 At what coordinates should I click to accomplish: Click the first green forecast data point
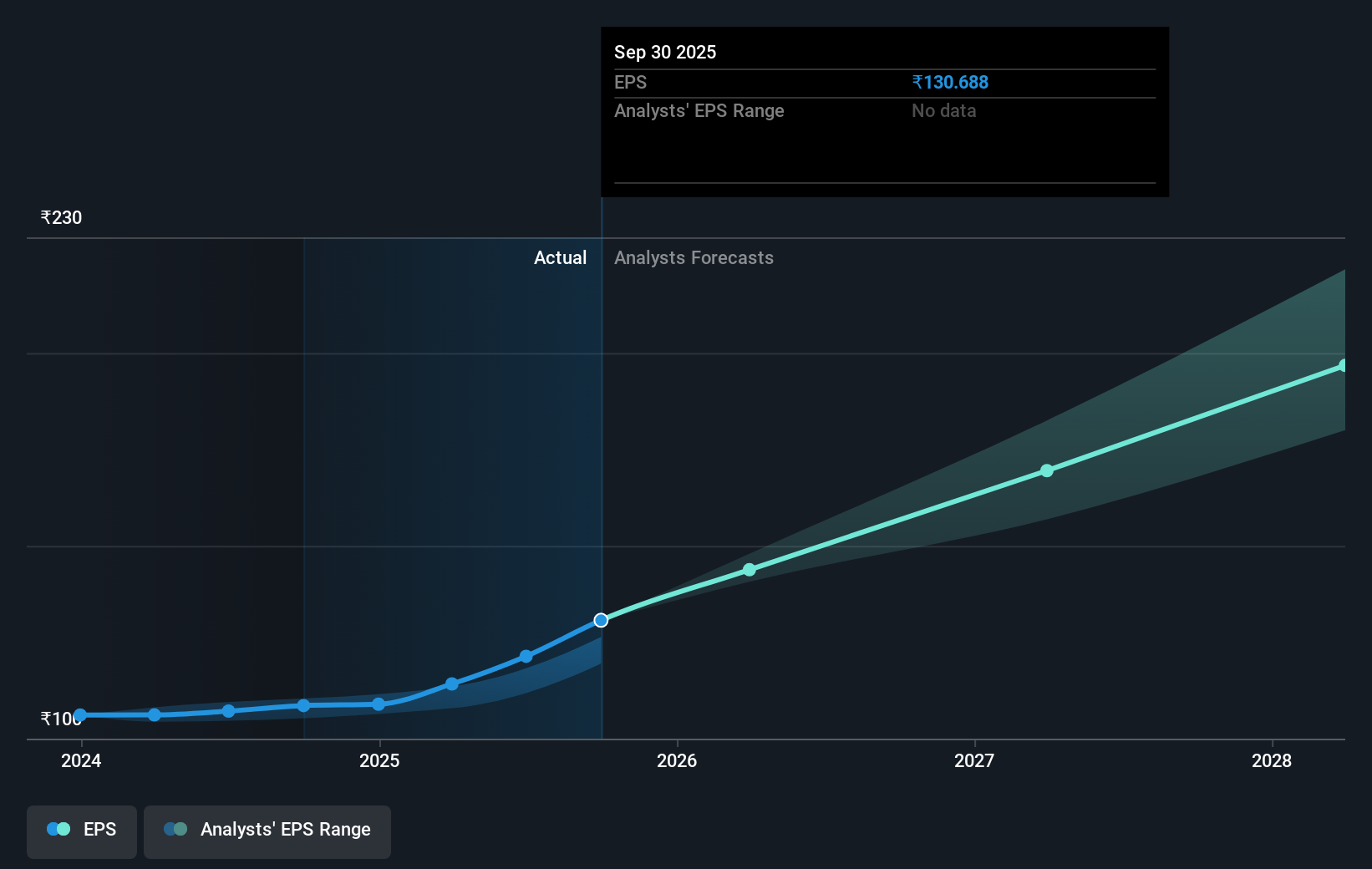[x=749, y=570]
